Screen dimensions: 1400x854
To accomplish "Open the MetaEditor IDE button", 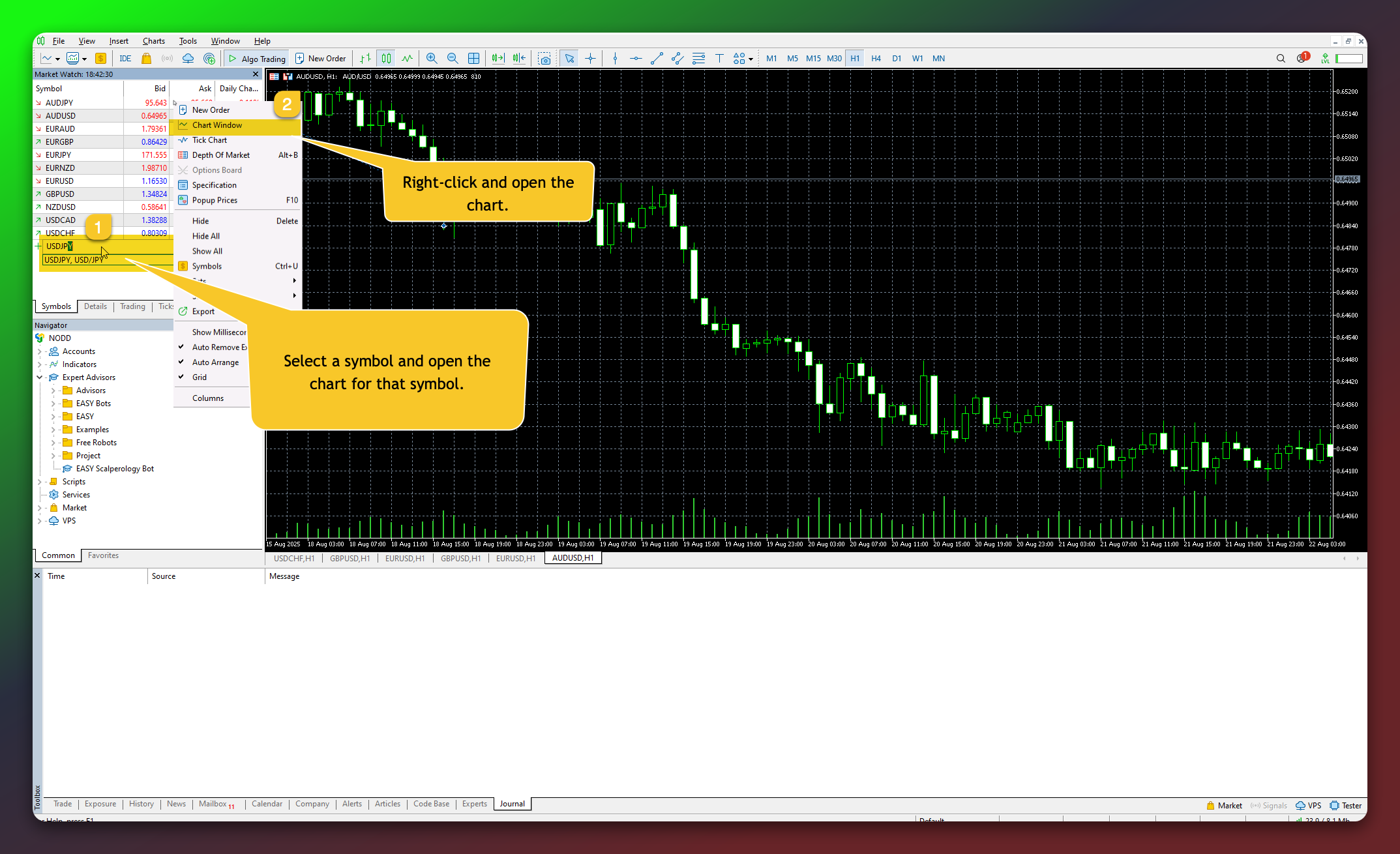I will pyautogui.click(x=125, y=58).
